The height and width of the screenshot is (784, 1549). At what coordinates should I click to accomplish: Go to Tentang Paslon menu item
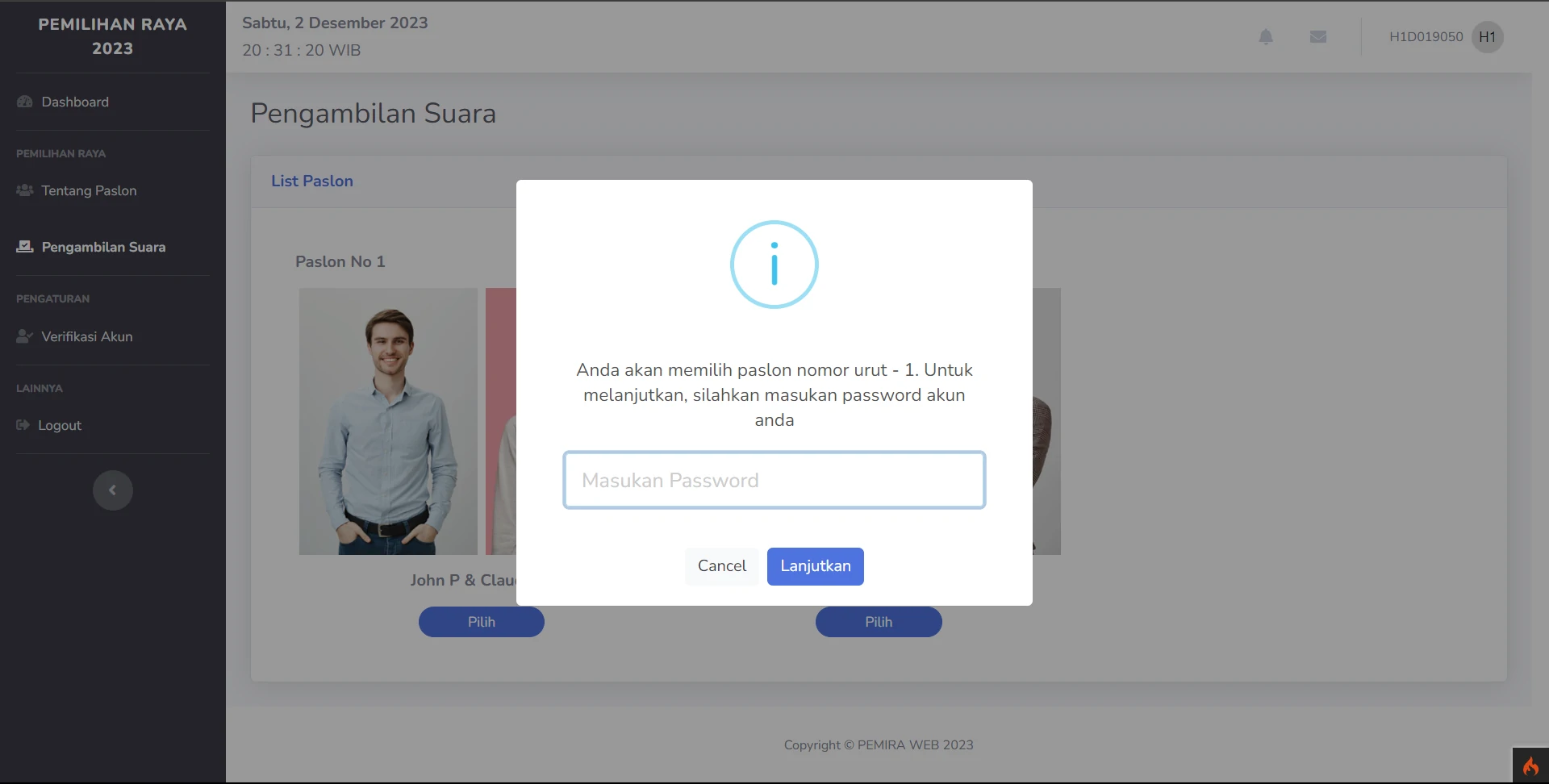[89, 190]
